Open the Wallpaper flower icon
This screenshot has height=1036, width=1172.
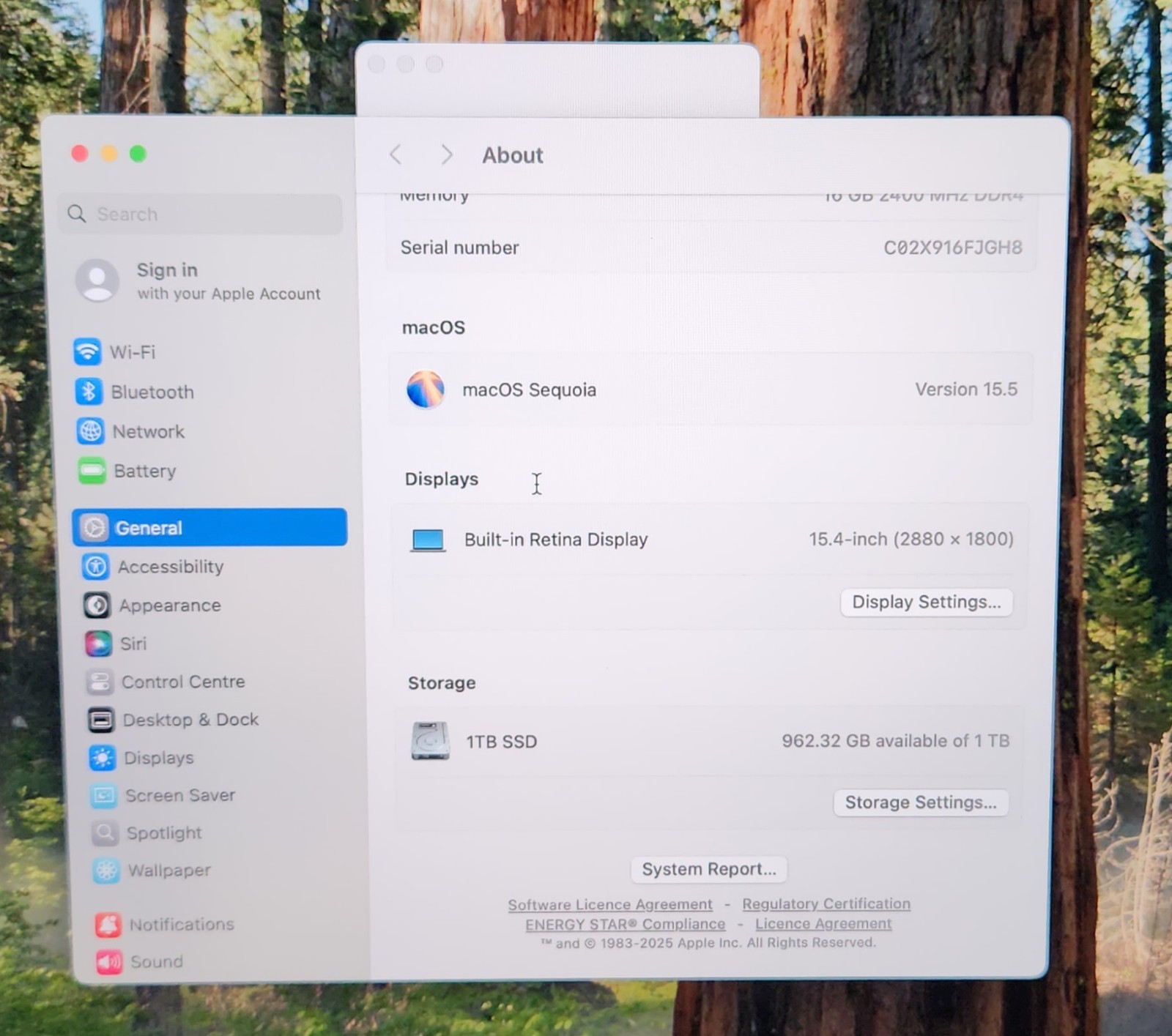tap(106, 870)
